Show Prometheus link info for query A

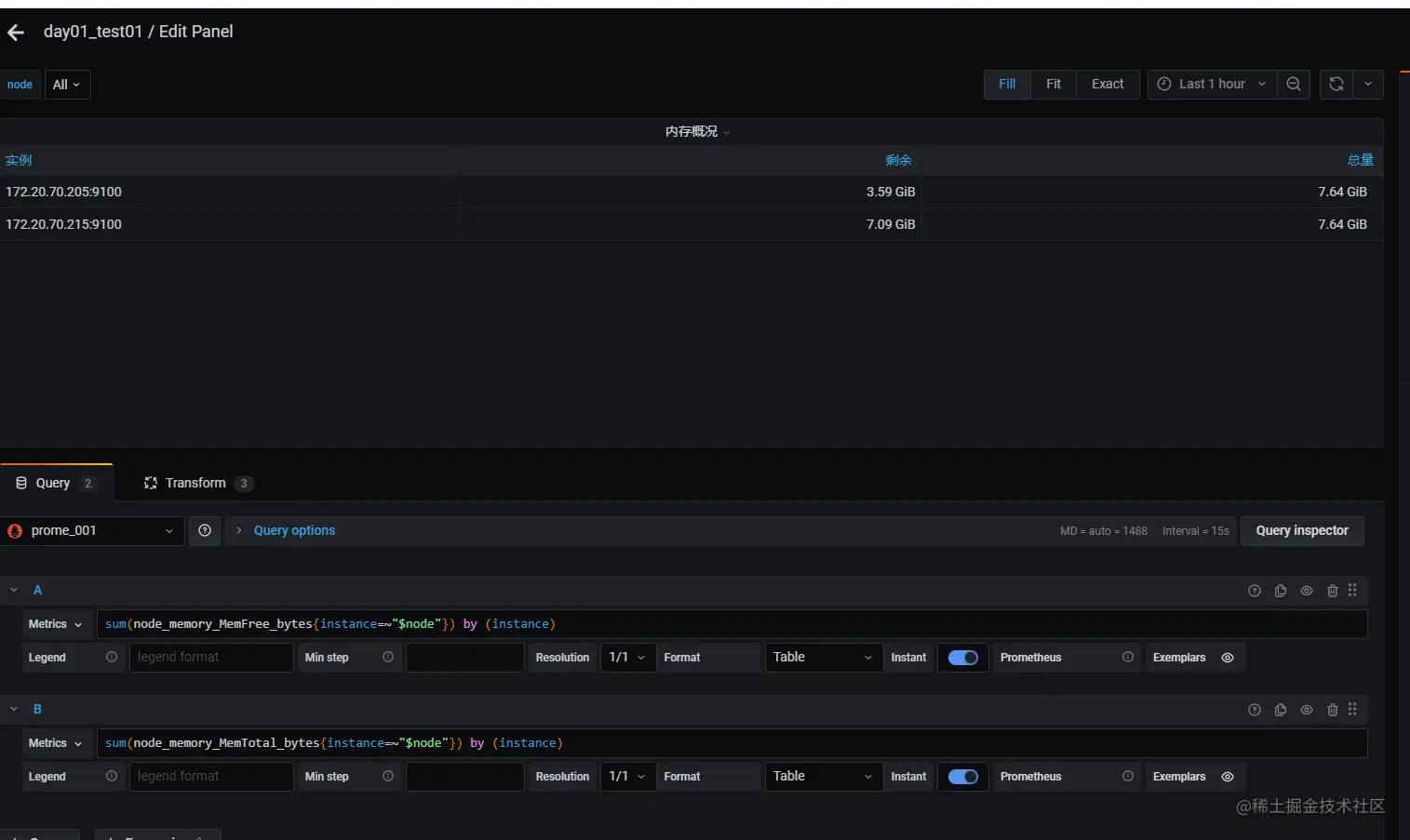tap(1128, 657)
